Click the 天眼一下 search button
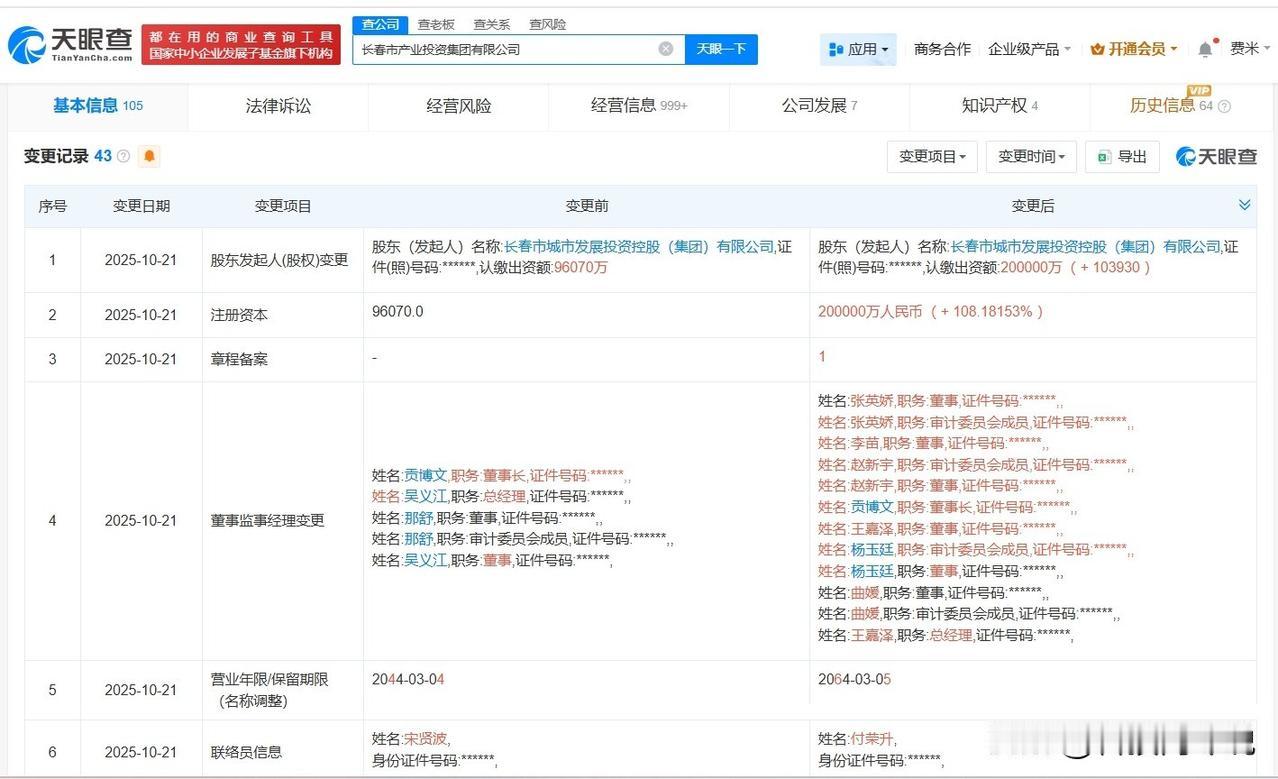Image resolution: width=1278 pixels, height=779 pixels. coord(721,48)
